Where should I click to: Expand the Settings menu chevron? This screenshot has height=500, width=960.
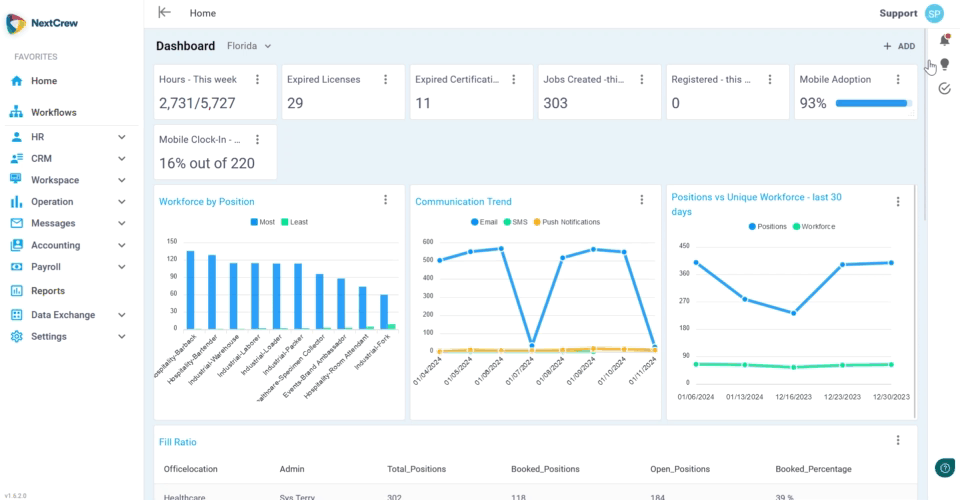click(122, 337)
